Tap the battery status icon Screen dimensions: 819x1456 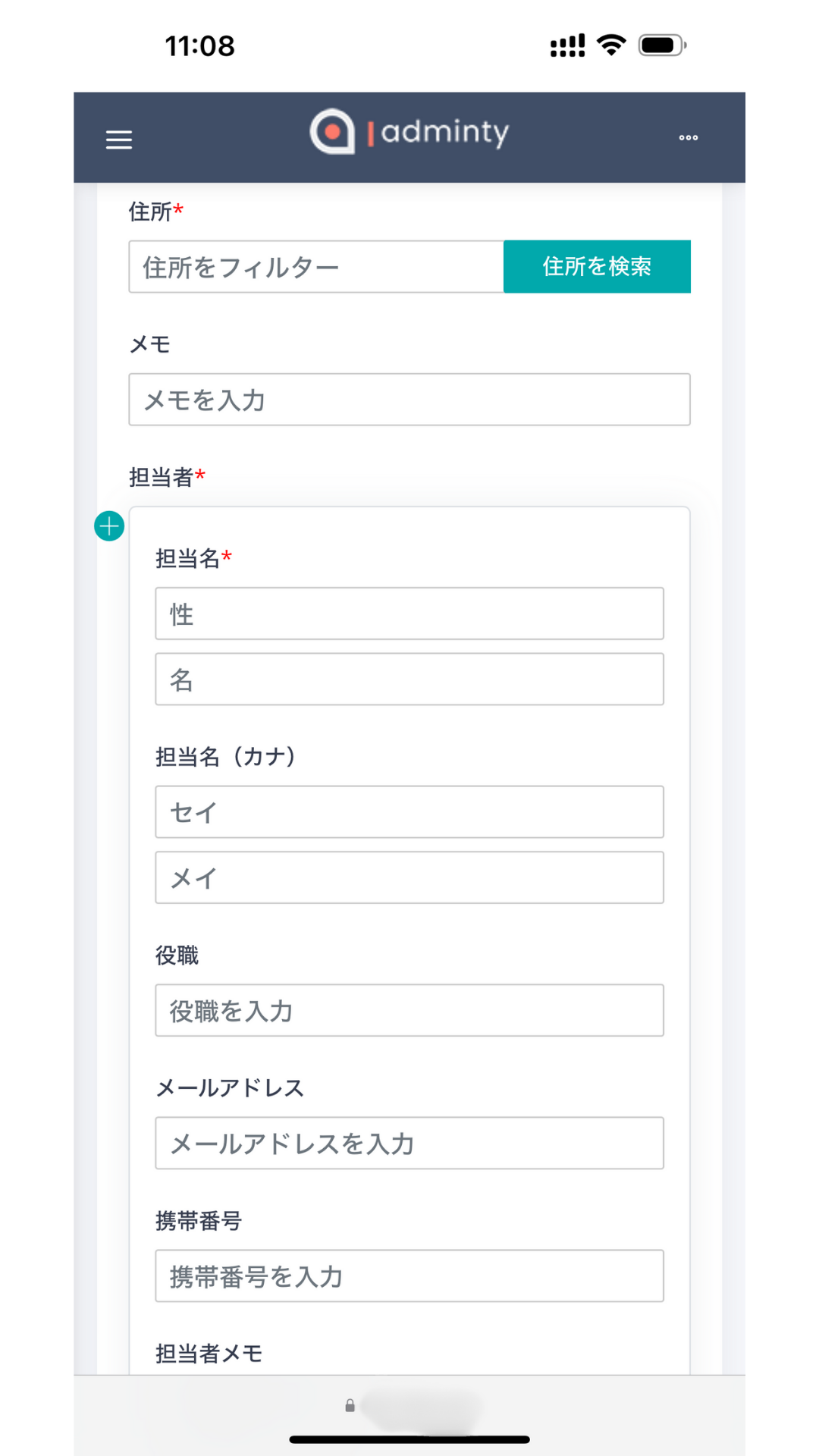tap(662, 45)
